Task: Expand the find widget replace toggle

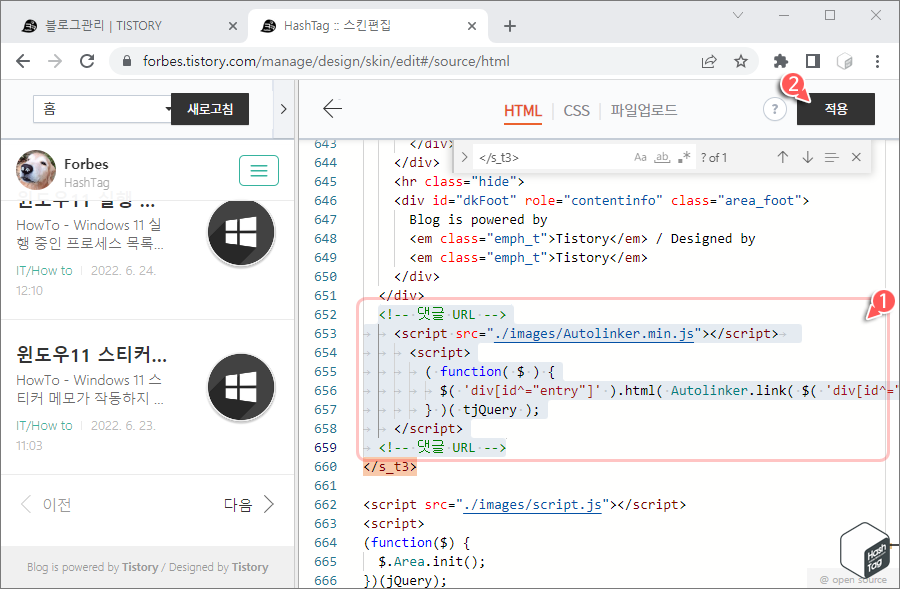Action: [x=464, y=157]
